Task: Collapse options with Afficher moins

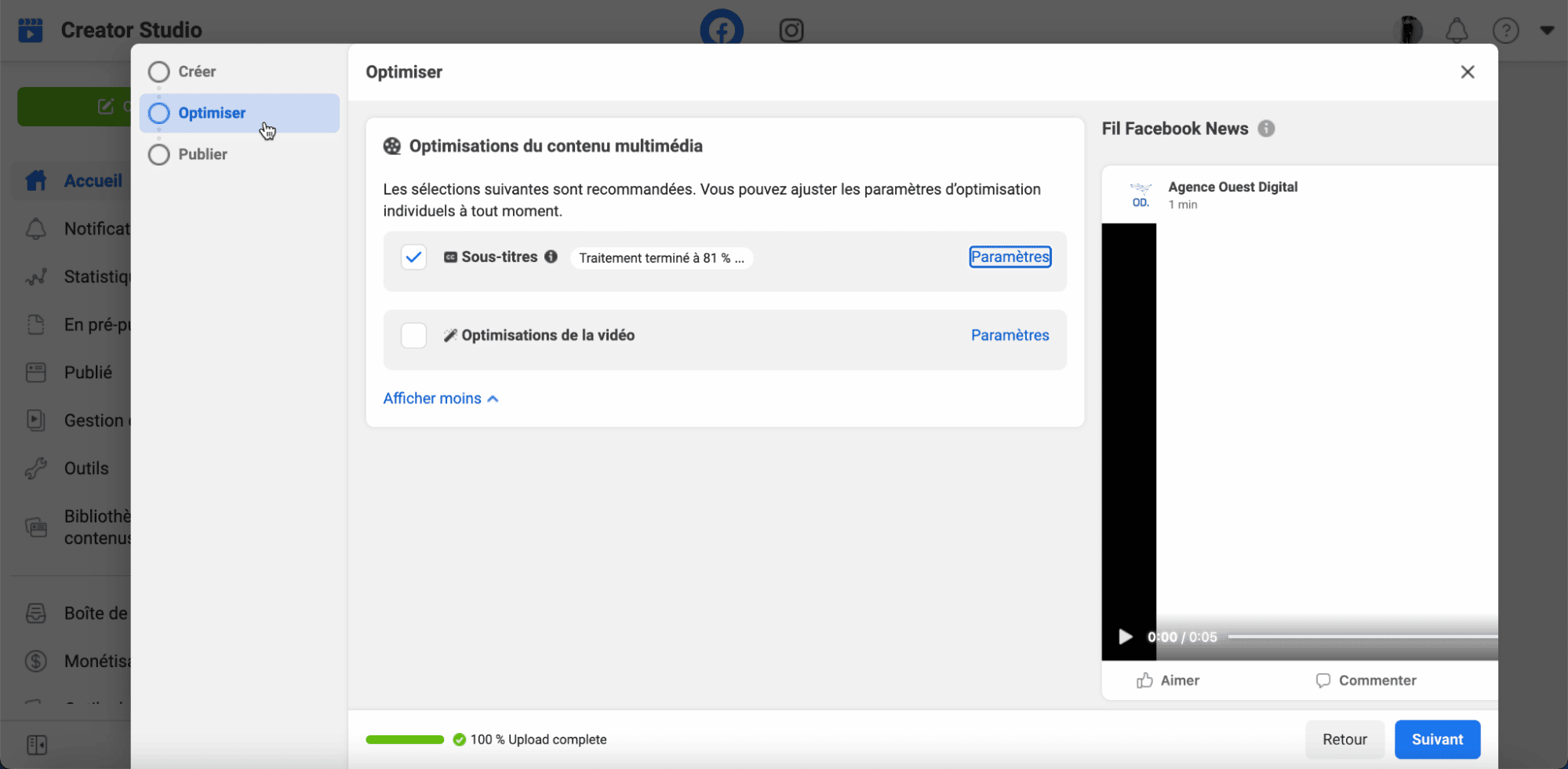Action: (440, 399)
